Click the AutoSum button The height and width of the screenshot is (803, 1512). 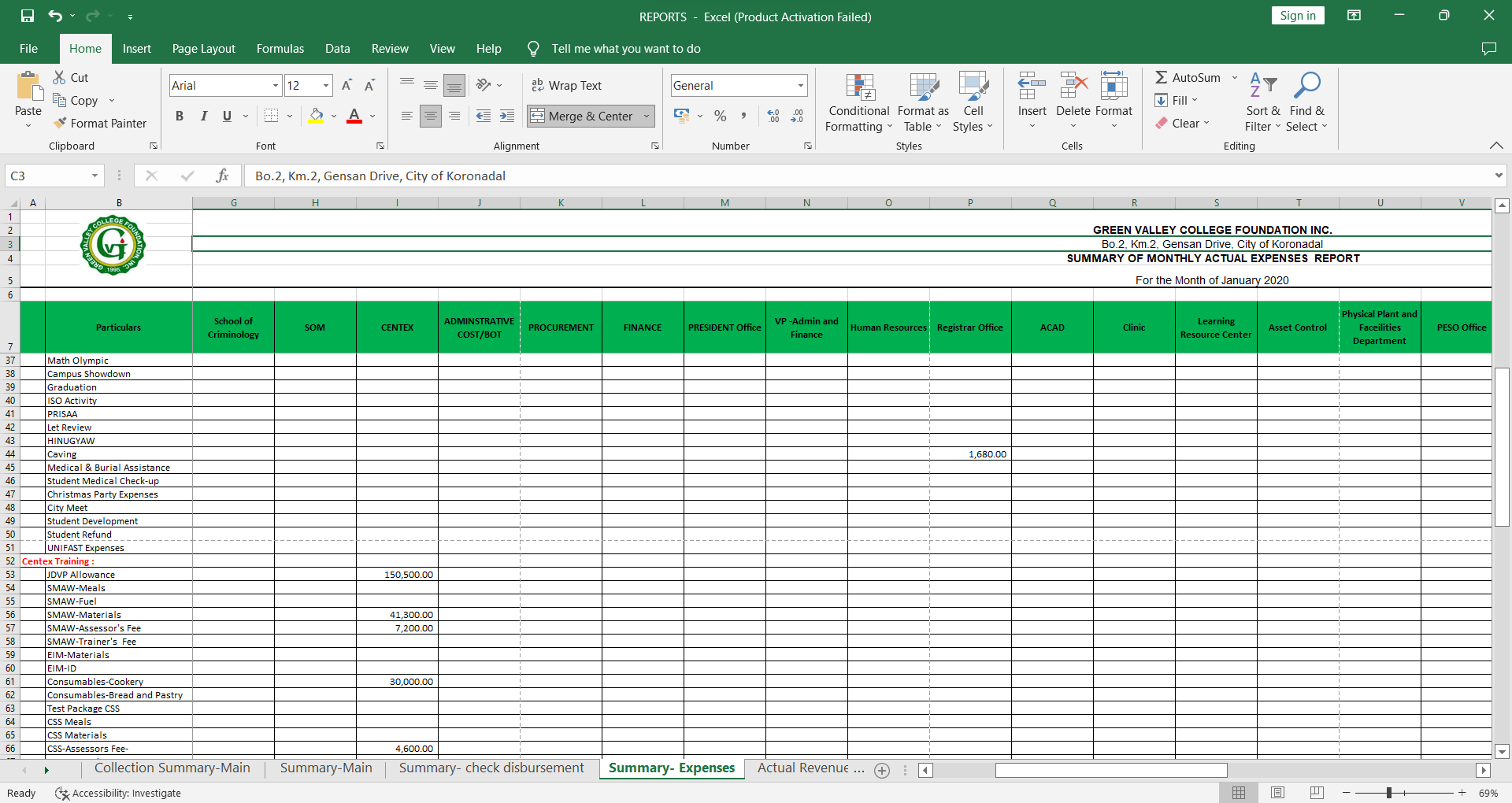(x=1188, y=77)
